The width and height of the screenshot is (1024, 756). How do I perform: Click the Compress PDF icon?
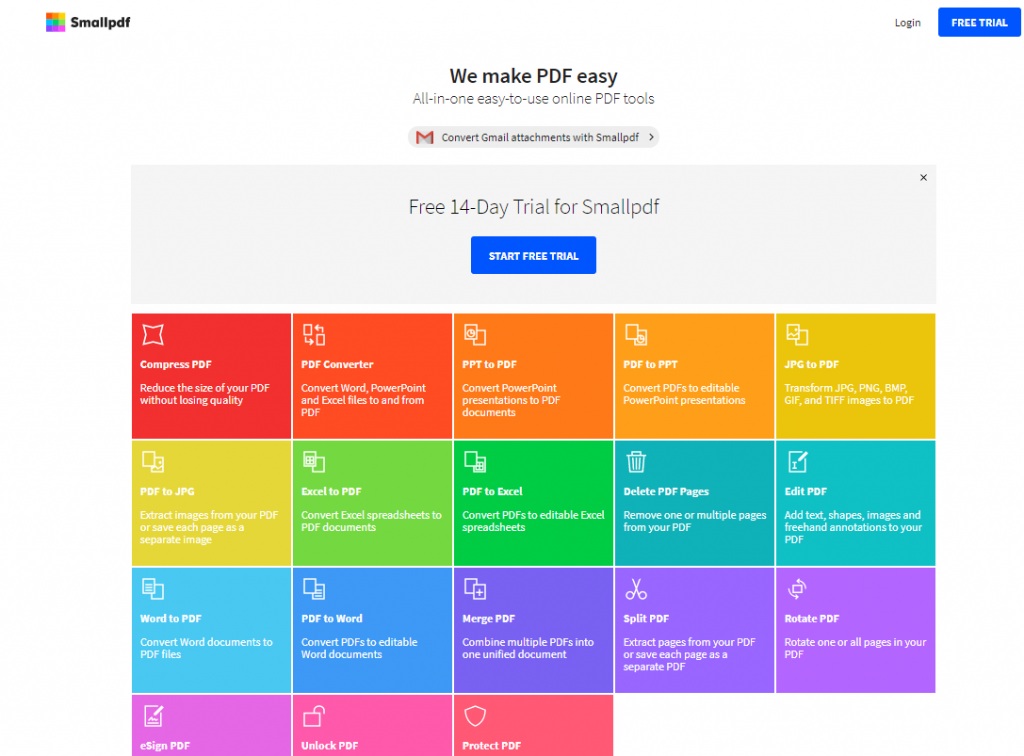coord(153,335)
